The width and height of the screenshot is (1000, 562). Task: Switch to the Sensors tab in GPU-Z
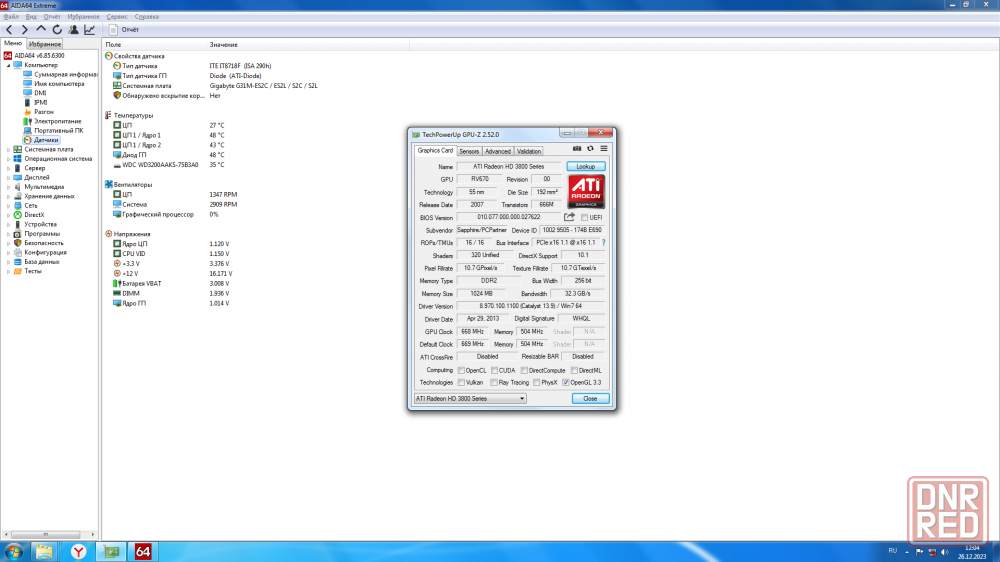tap(469, 151)
